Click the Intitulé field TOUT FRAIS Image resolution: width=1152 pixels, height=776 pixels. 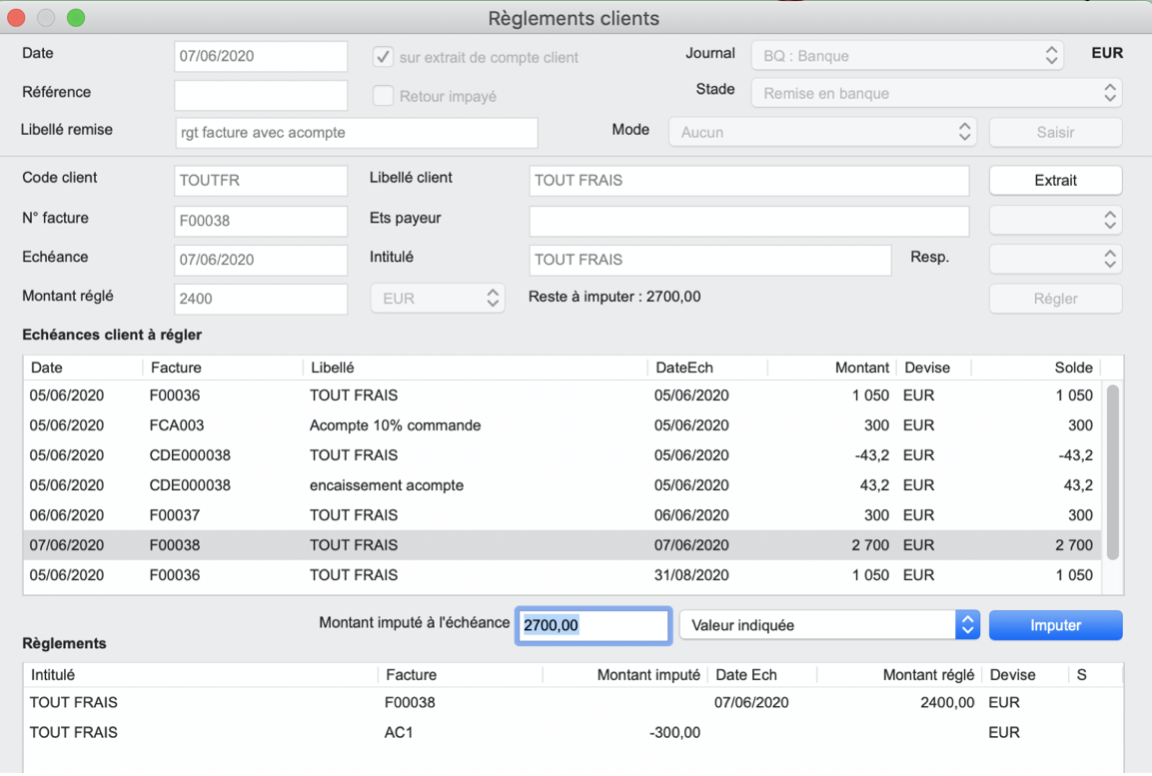tap(710, 260)
